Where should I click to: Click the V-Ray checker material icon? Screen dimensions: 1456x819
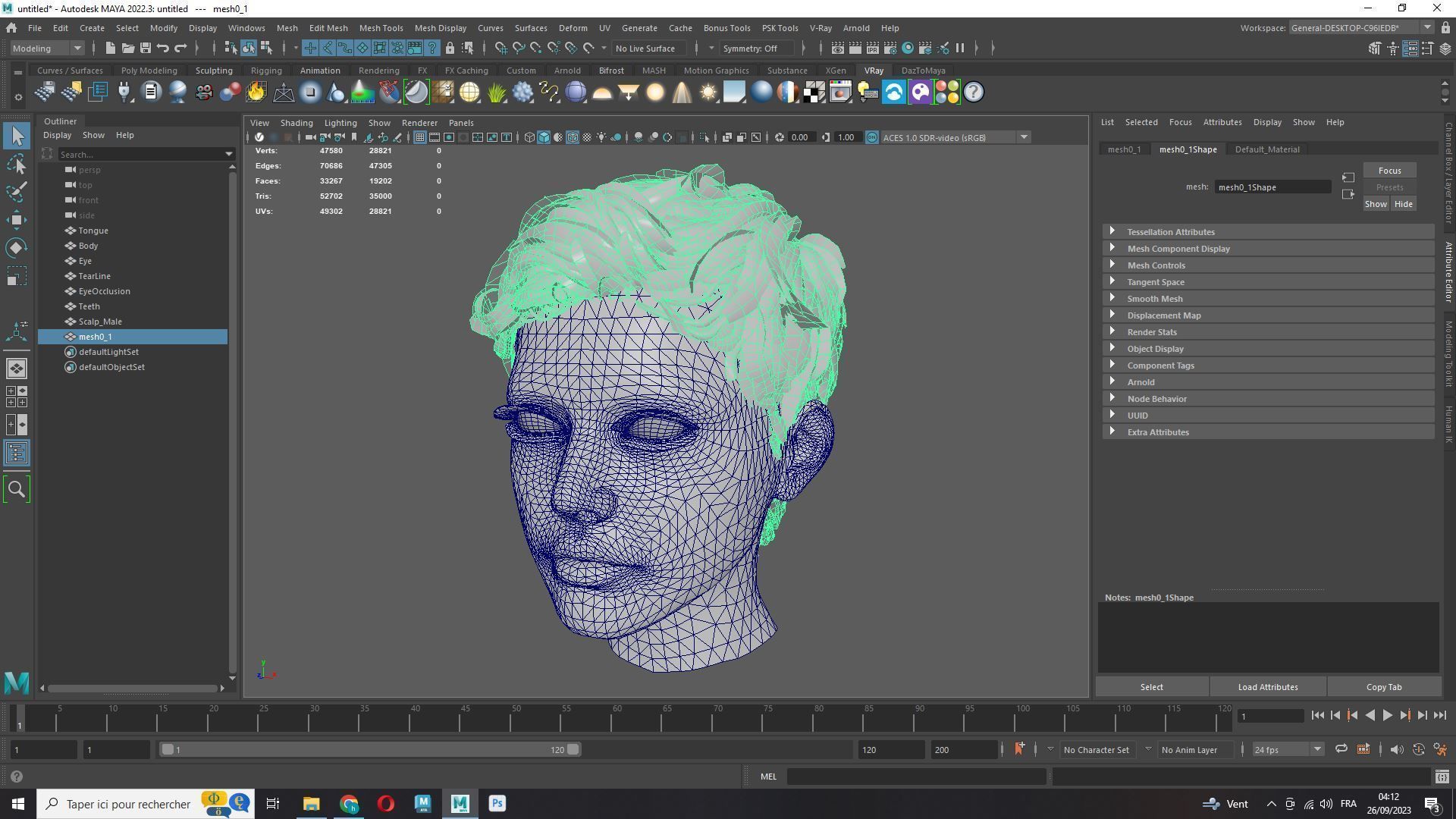point(814,93)
